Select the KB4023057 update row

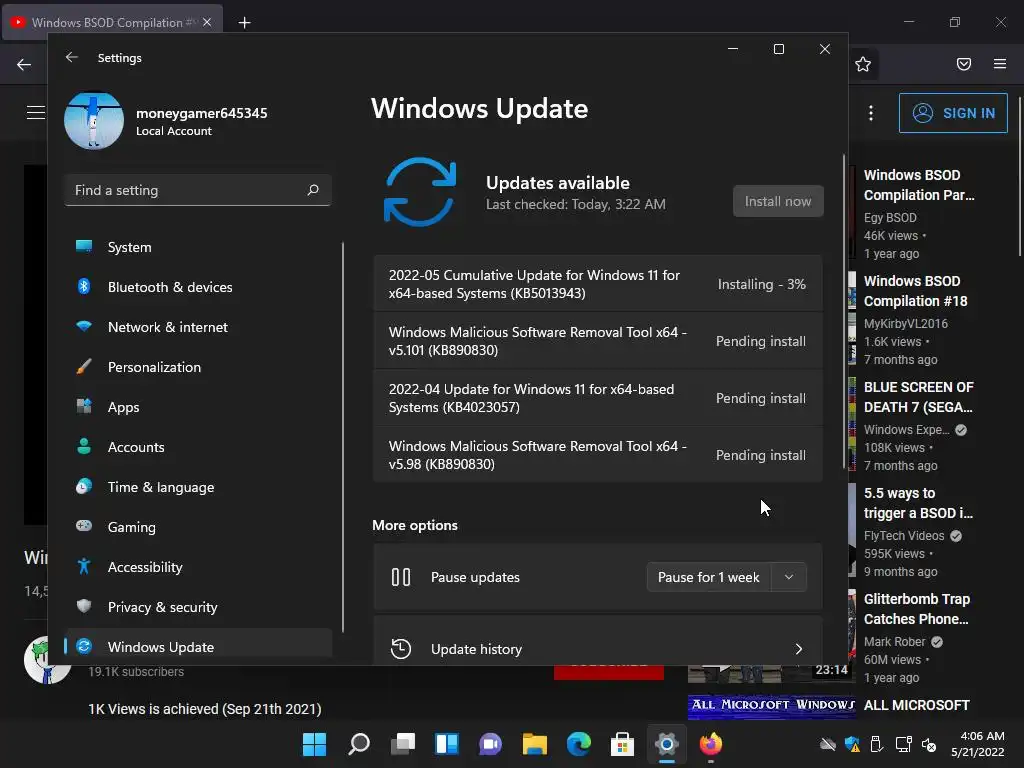[598, 398]
